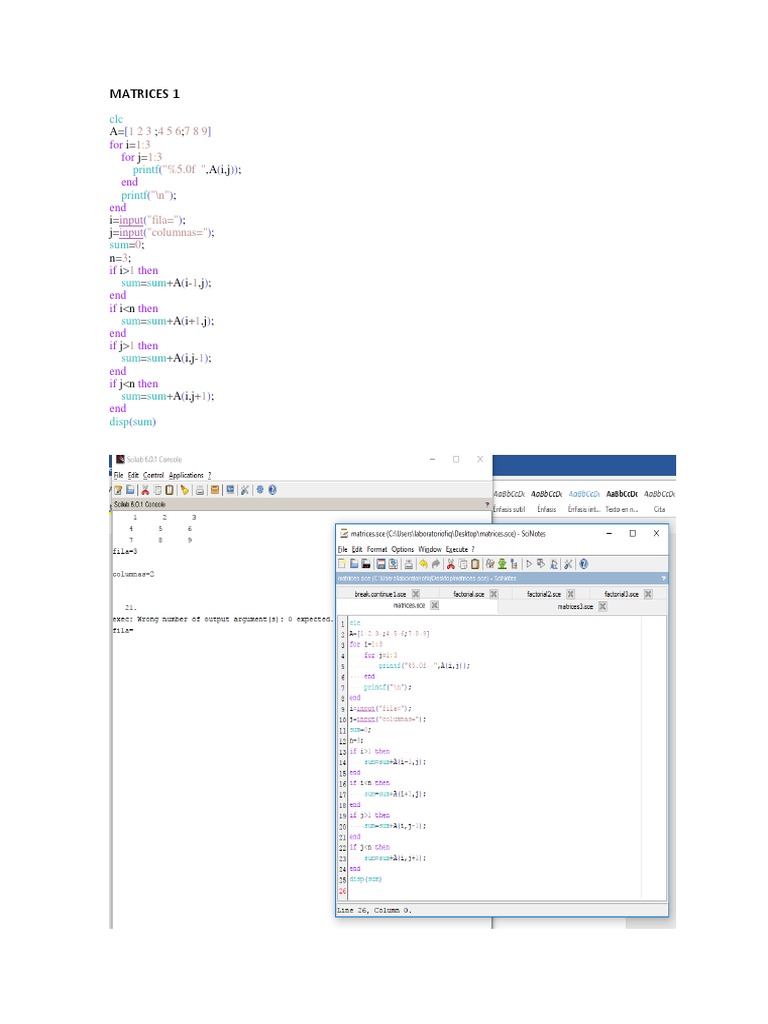Screen dimensions: 768x1024
Task: Maximize the SciNotes window
Action: 632,534
